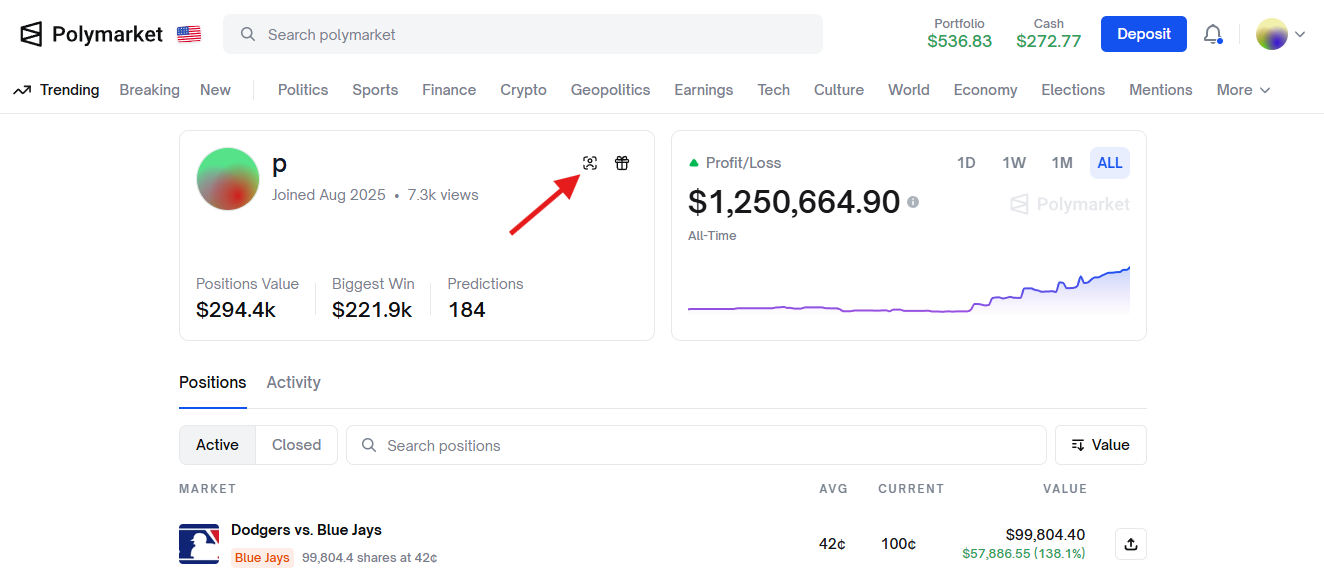Open notifications bell icon
1324x570 pixels.
click(1212, 34)
